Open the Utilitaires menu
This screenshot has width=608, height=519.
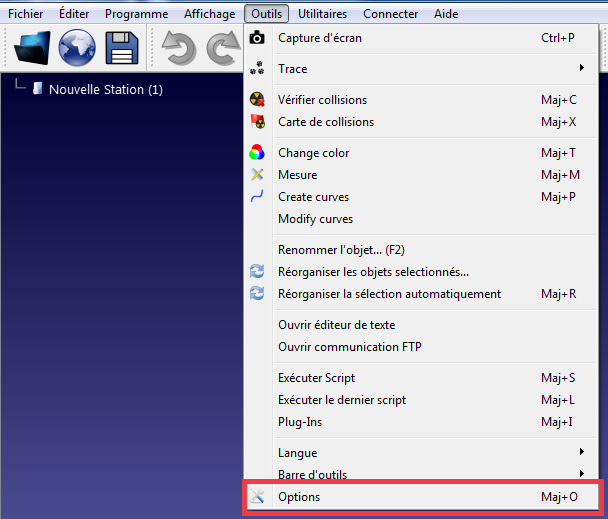coord(322,14)
